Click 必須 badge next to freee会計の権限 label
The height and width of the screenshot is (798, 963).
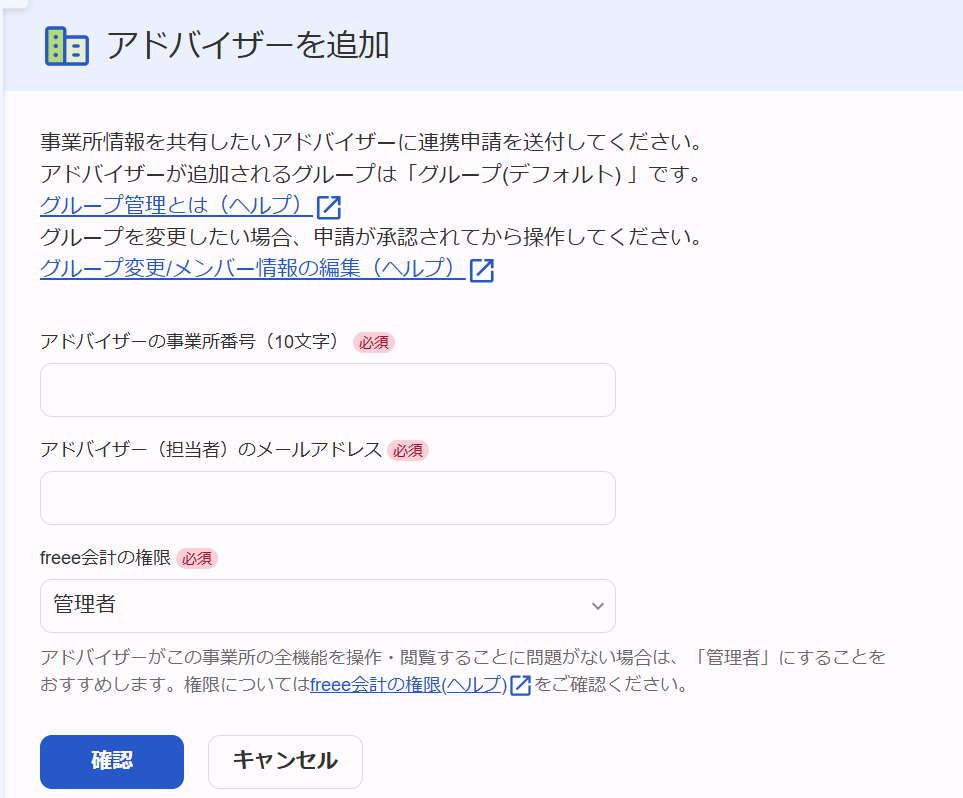[x=197, y=558]
